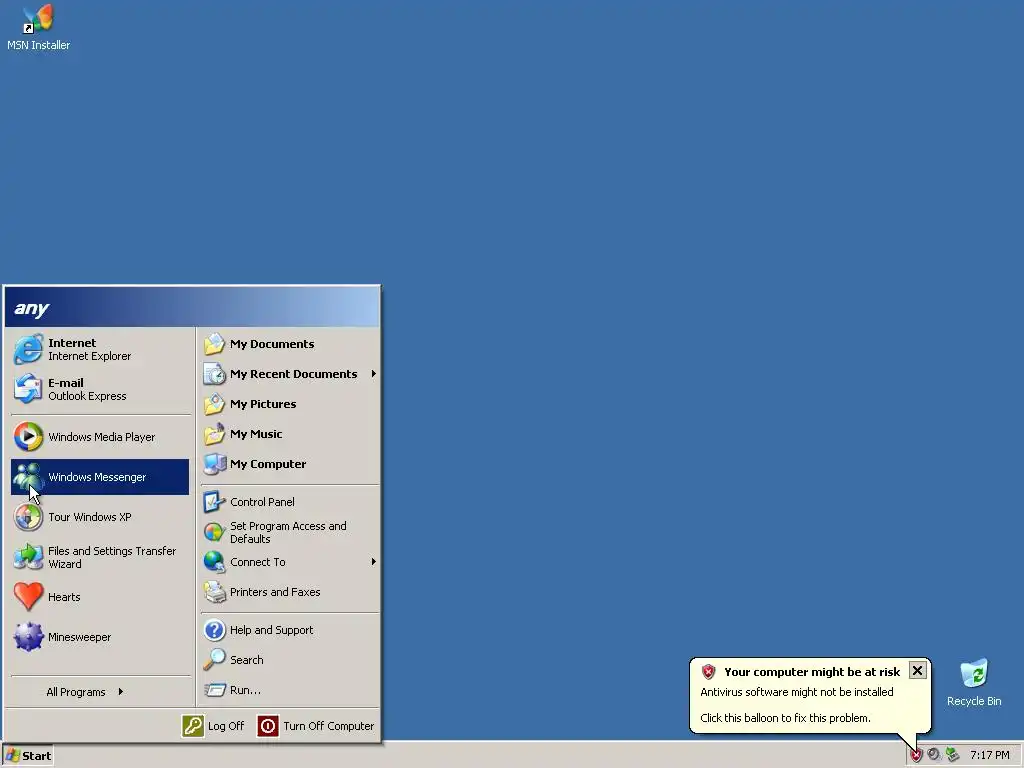Screen dimensions: 1024x768
Task: Click the Log Off button
Action: pos(214,726)
